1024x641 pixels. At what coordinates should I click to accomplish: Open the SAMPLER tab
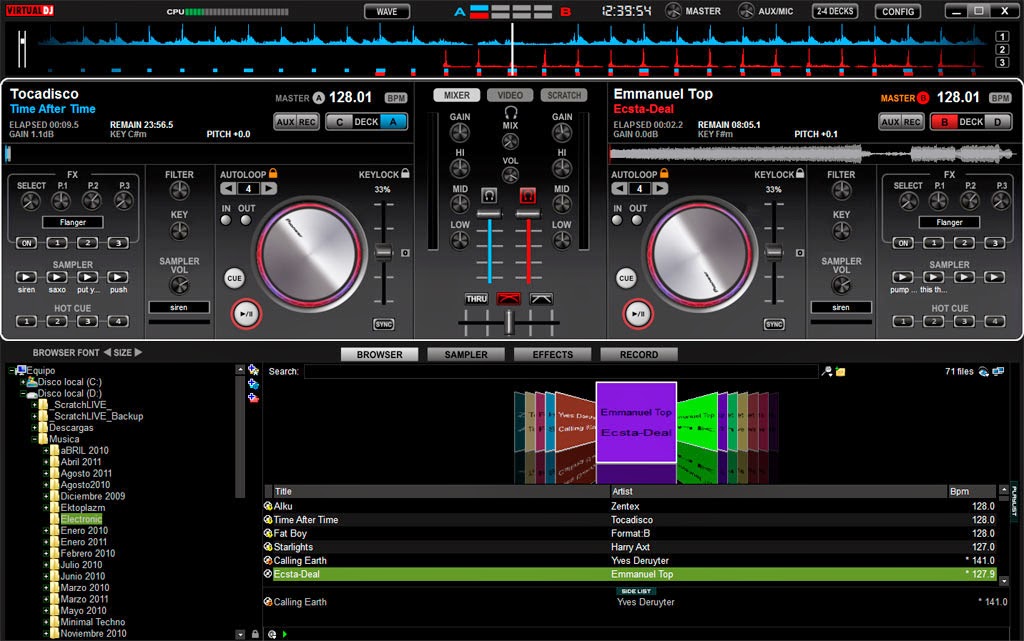coord(466,354)
